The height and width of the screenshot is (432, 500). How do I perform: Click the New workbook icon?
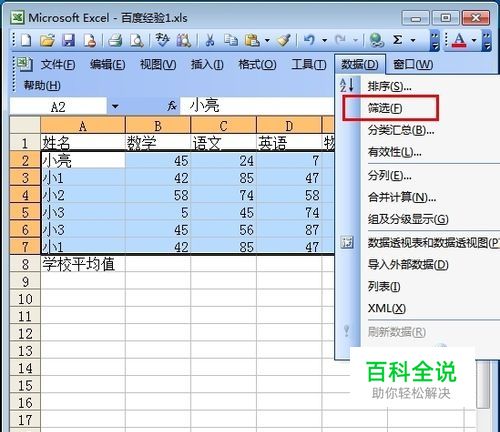(26, 40)
